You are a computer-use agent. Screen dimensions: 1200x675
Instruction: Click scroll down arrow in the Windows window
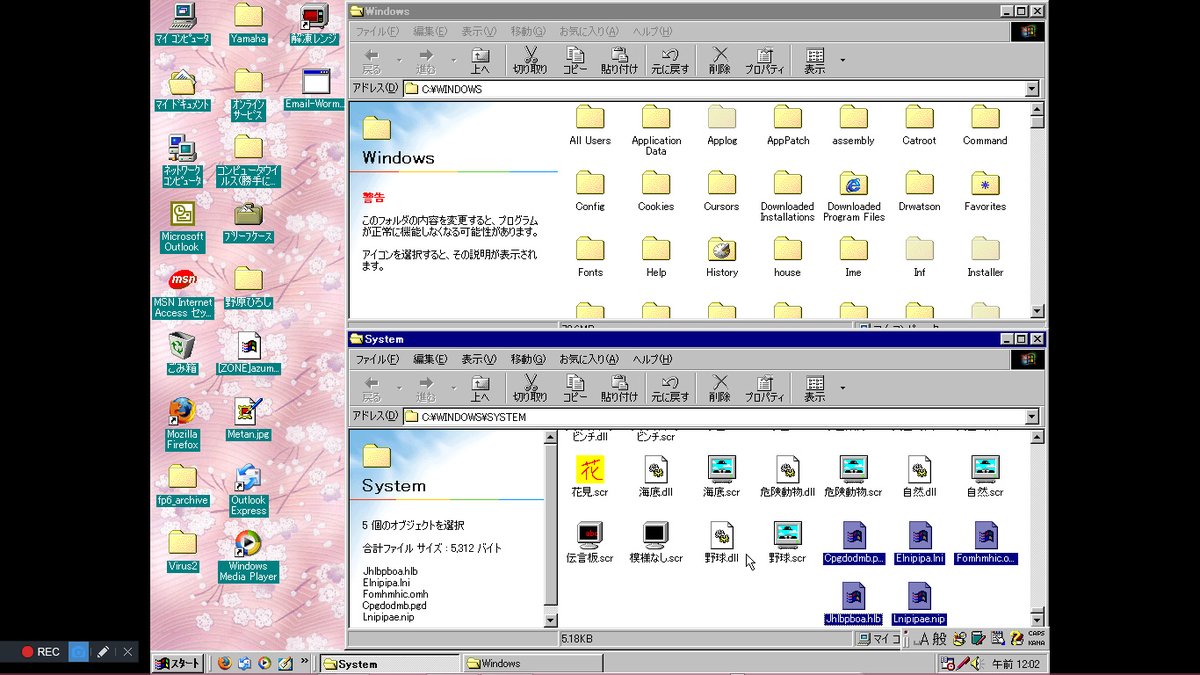point(1037,311)
